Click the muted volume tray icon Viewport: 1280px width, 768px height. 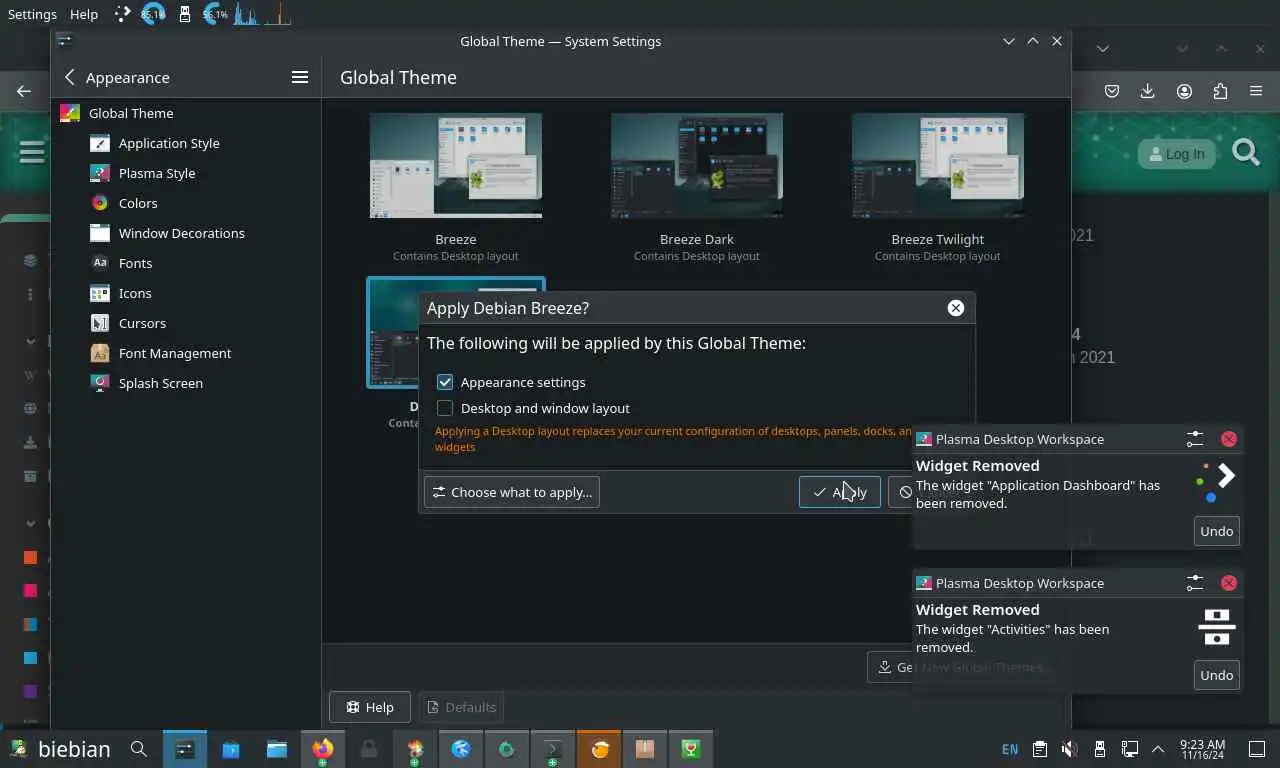coord(1069,749)
